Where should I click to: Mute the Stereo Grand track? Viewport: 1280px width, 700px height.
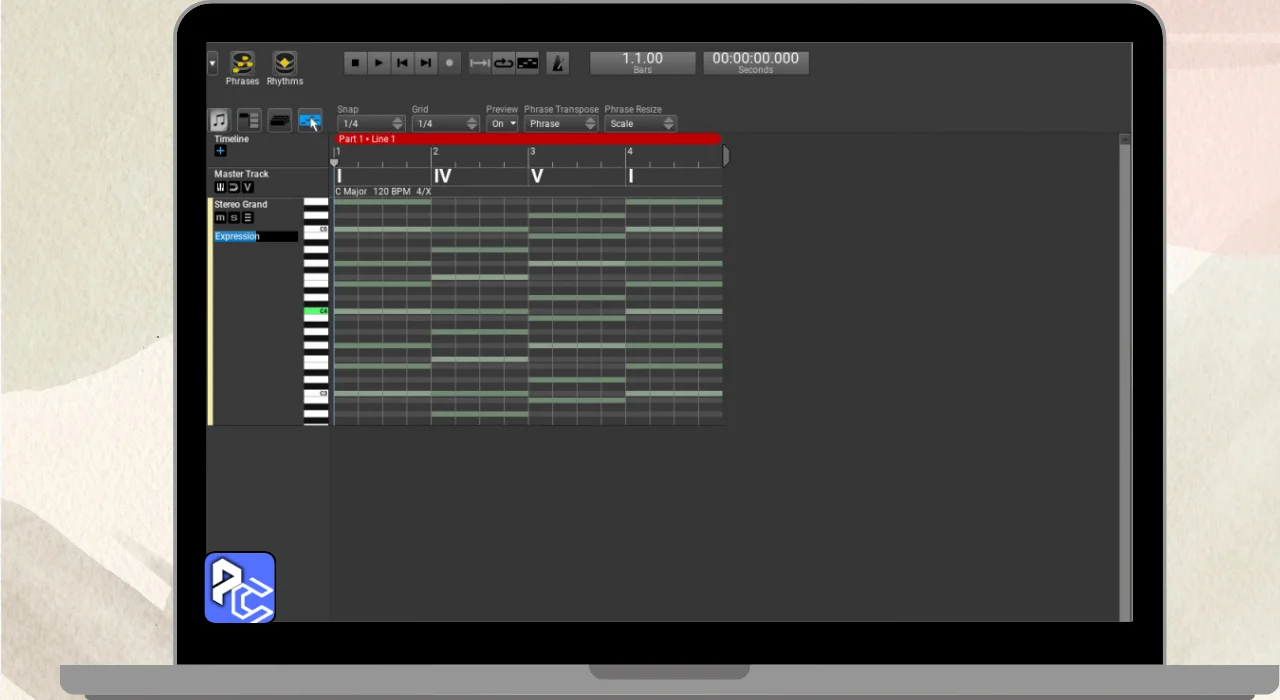[x=220, y=218]
